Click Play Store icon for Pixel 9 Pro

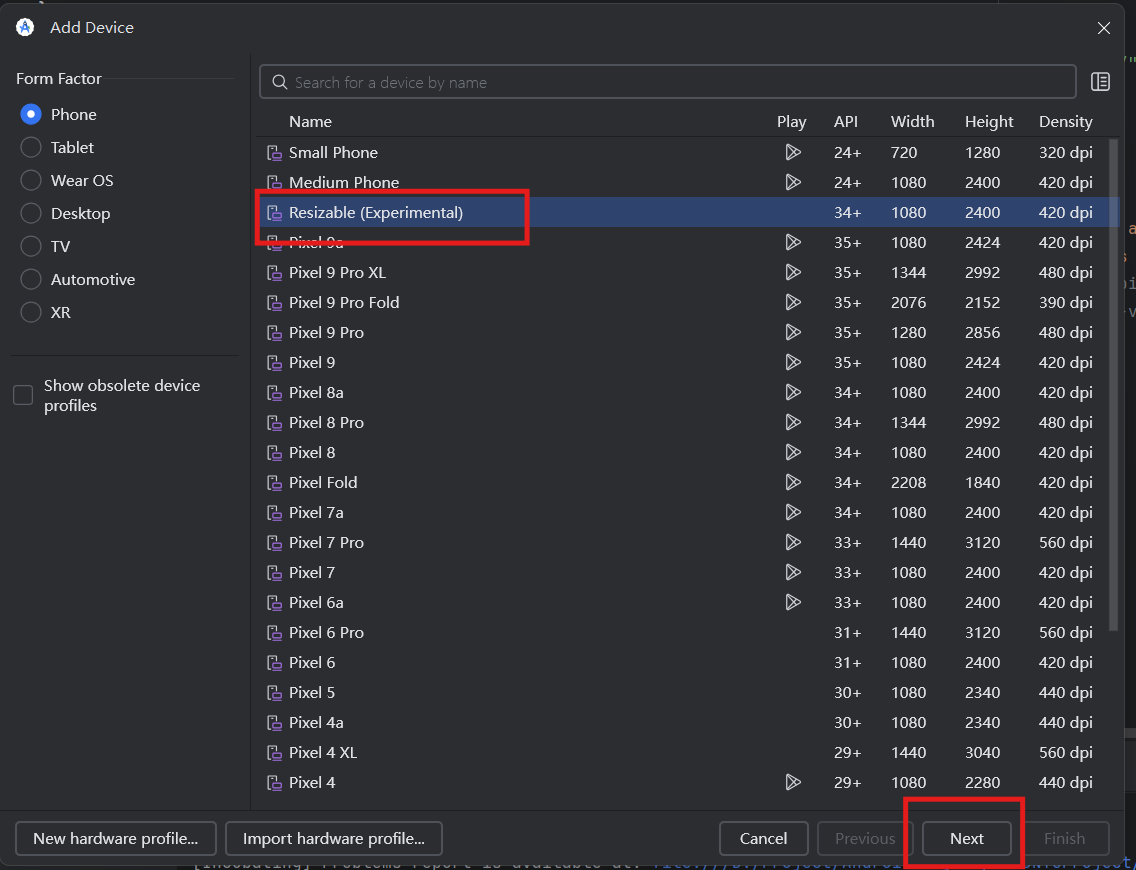pos(793,332)
